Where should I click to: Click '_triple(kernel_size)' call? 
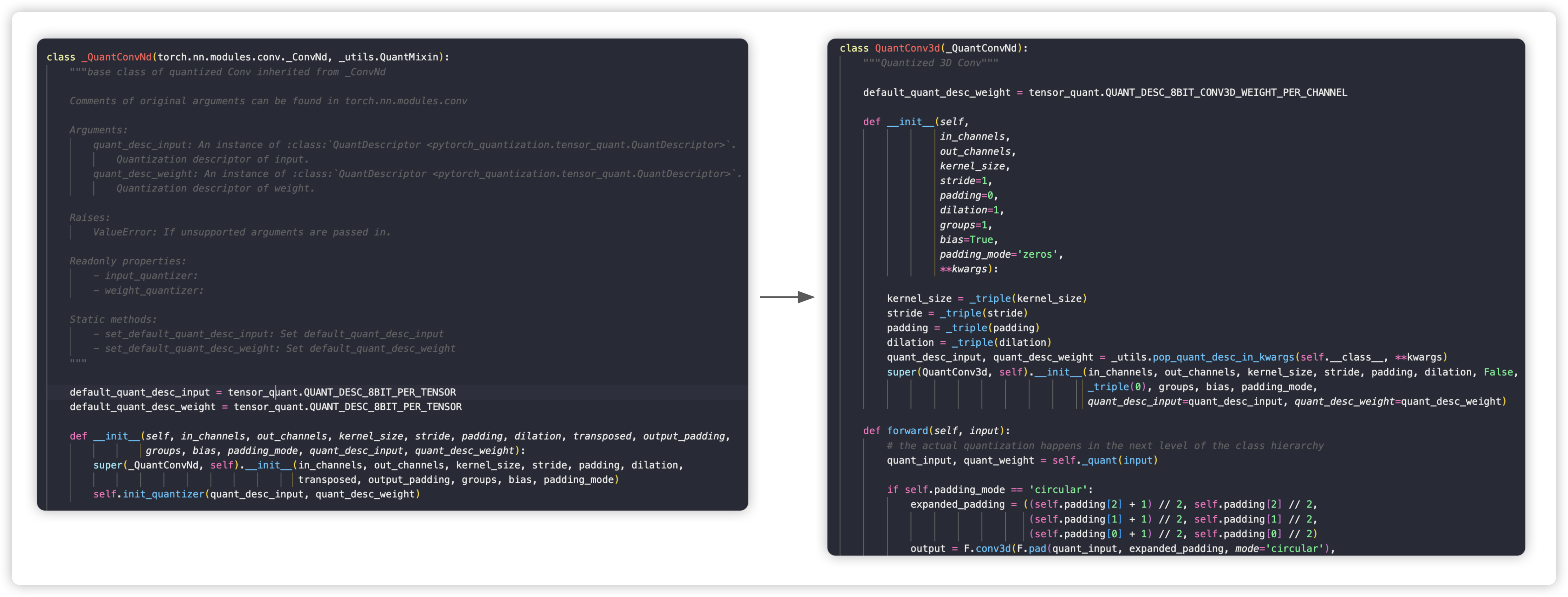coord(1028,299)
